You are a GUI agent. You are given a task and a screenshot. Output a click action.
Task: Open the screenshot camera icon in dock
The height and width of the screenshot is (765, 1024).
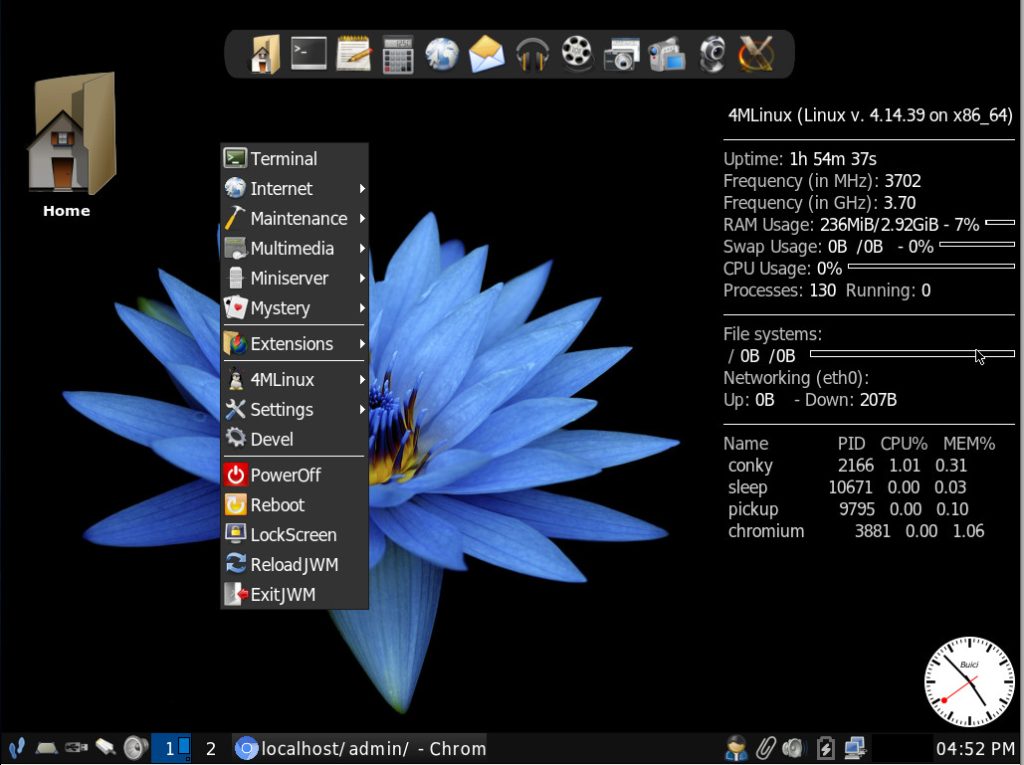621,54
